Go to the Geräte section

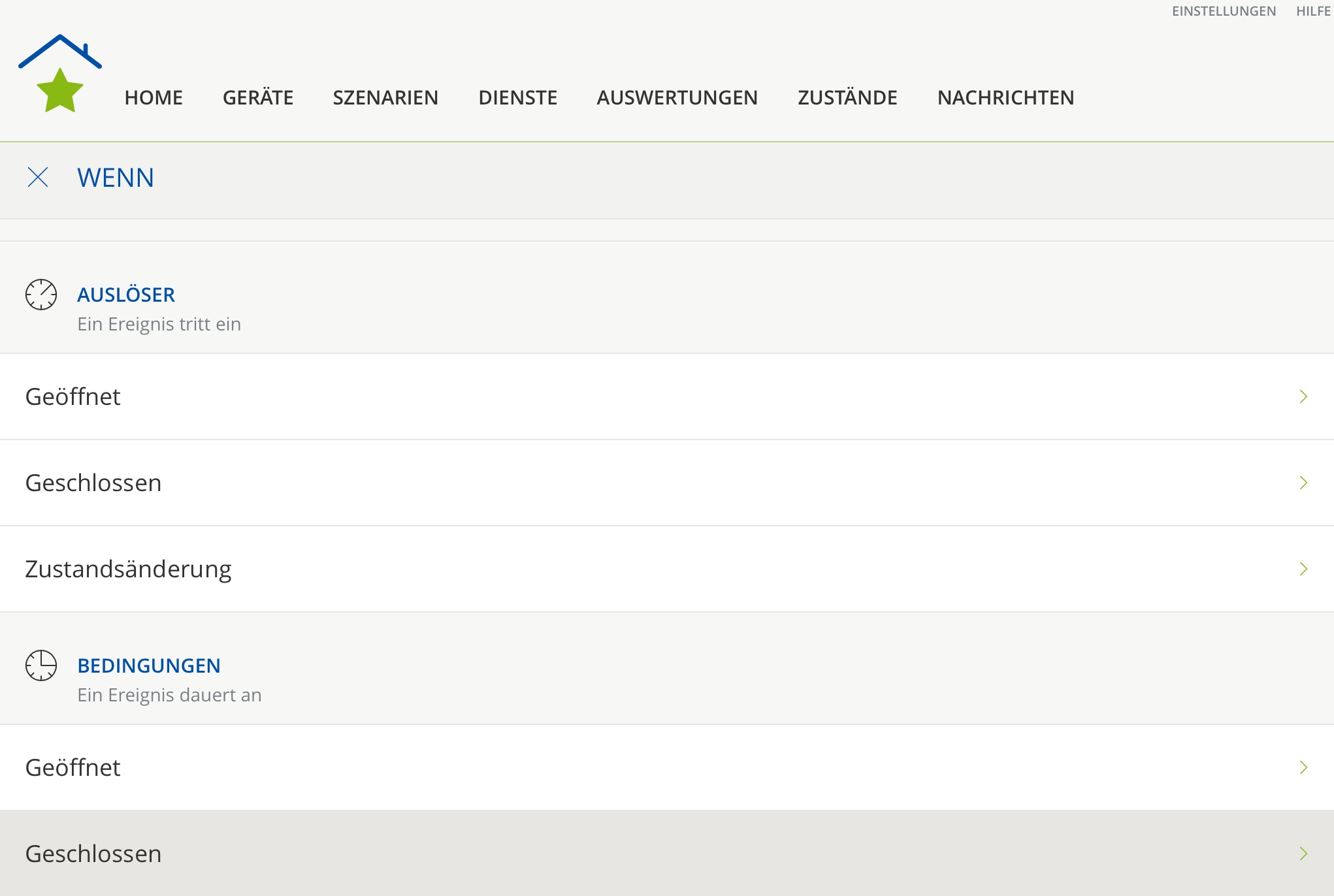pos(258,97)
